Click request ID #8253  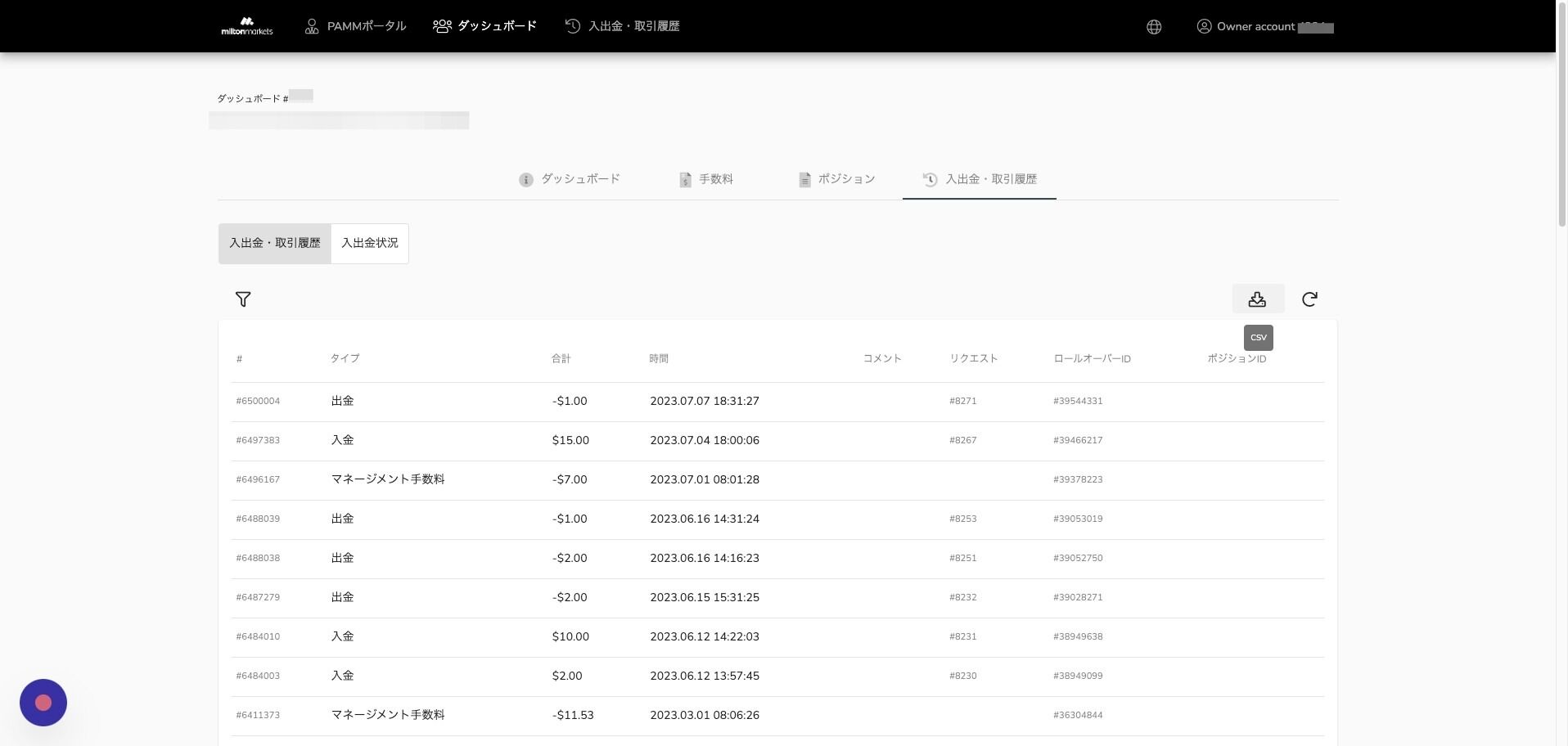[963, 519]
